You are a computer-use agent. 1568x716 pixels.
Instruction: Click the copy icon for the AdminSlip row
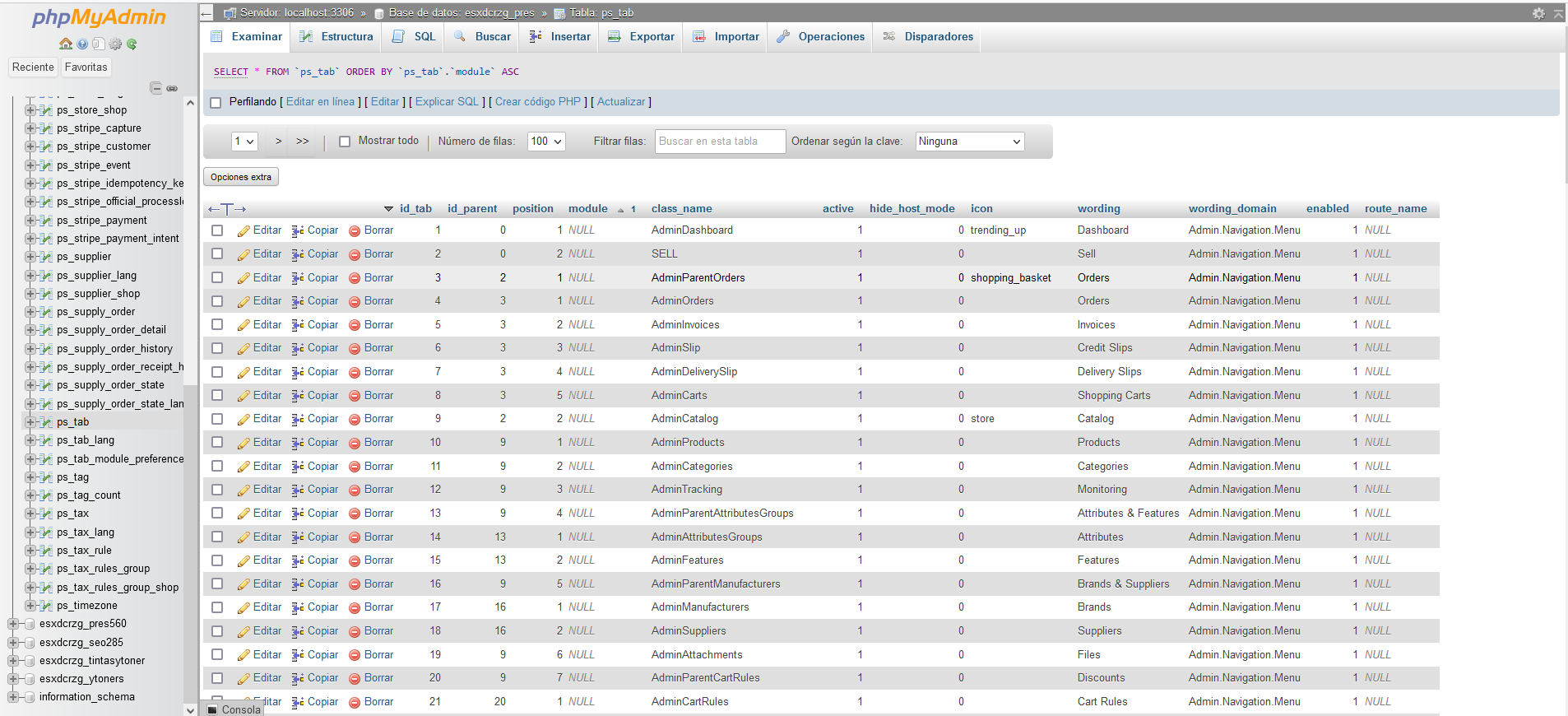pyautogui.click(x=298, y=348)
